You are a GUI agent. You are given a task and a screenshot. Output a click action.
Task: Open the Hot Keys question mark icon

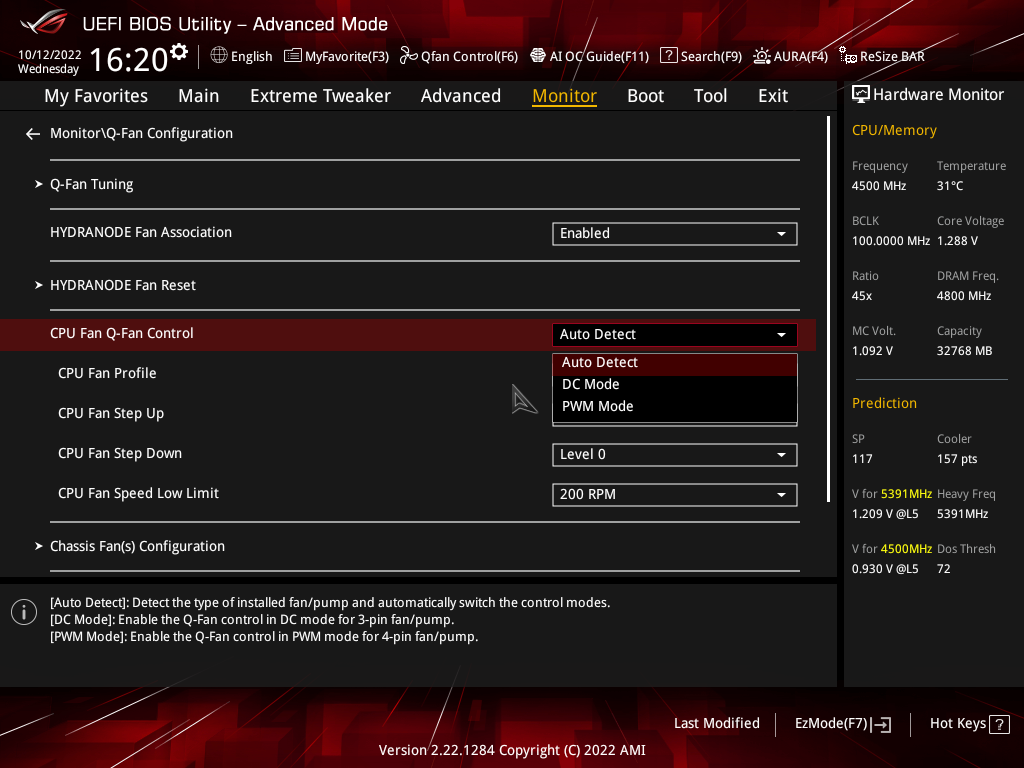[x=999, y=724]
